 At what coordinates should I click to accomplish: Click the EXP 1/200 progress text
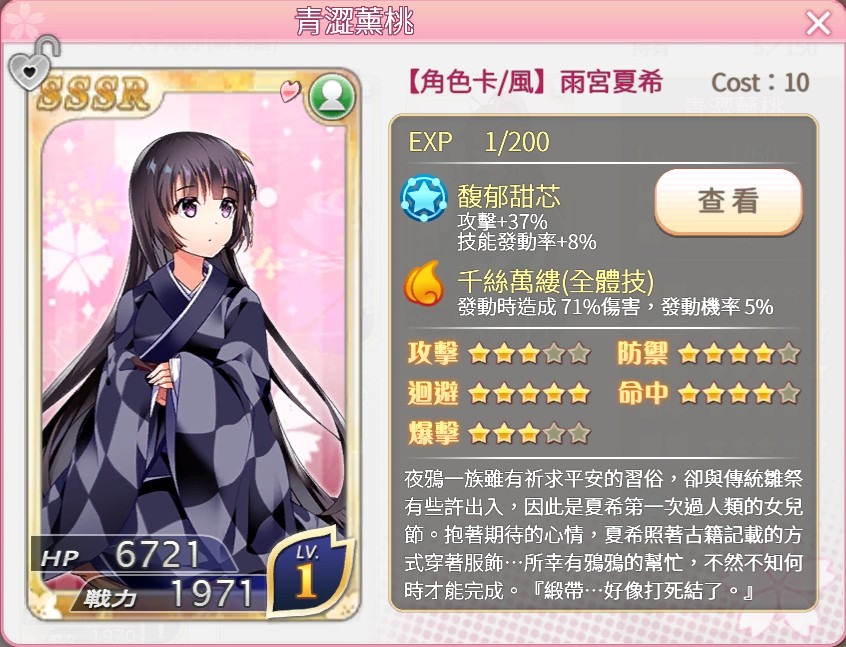click(x=479, y=142)
